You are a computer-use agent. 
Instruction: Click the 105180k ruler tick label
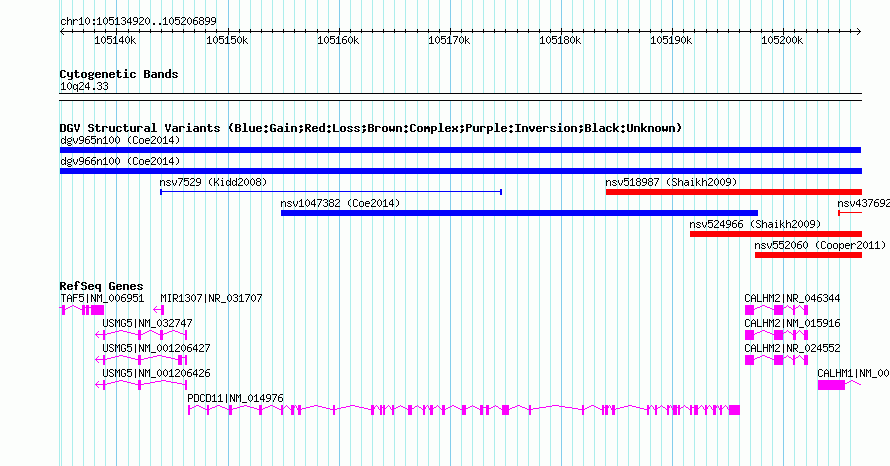tap(560, 40)
